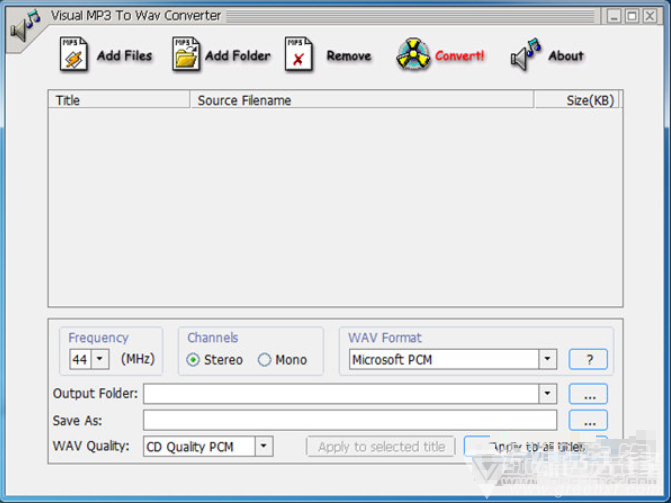This screenshot has height=503, width=671.
Task: Start conversion with red Convert! text
Action: 460,56
